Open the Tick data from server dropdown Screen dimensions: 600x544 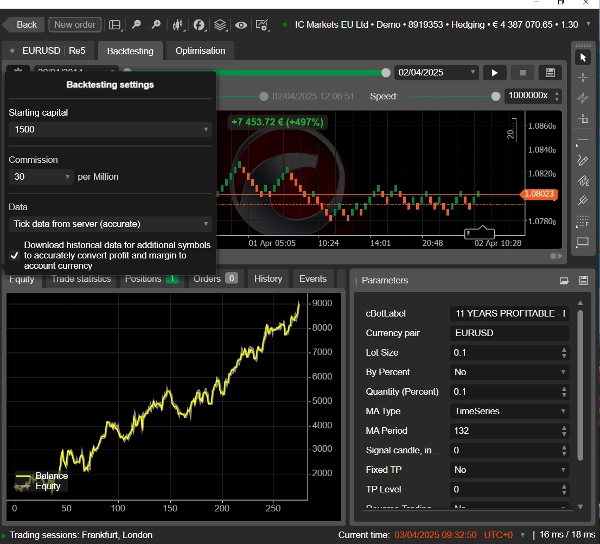(x=110, y=224)
